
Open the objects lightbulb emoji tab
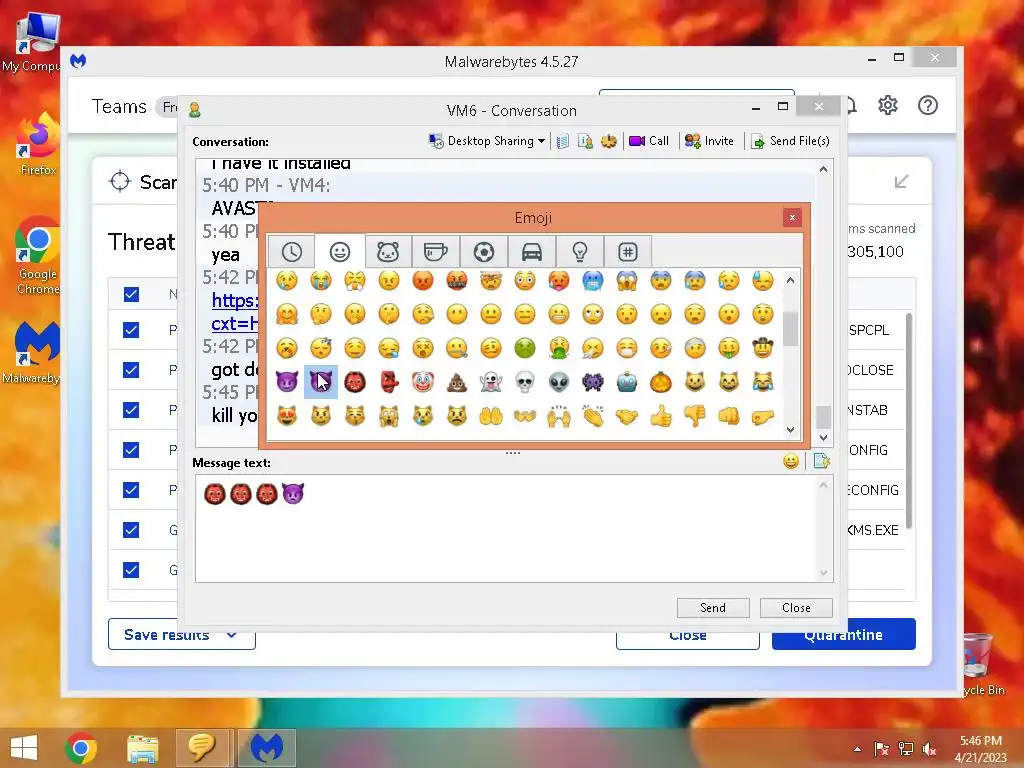point(580,251)
